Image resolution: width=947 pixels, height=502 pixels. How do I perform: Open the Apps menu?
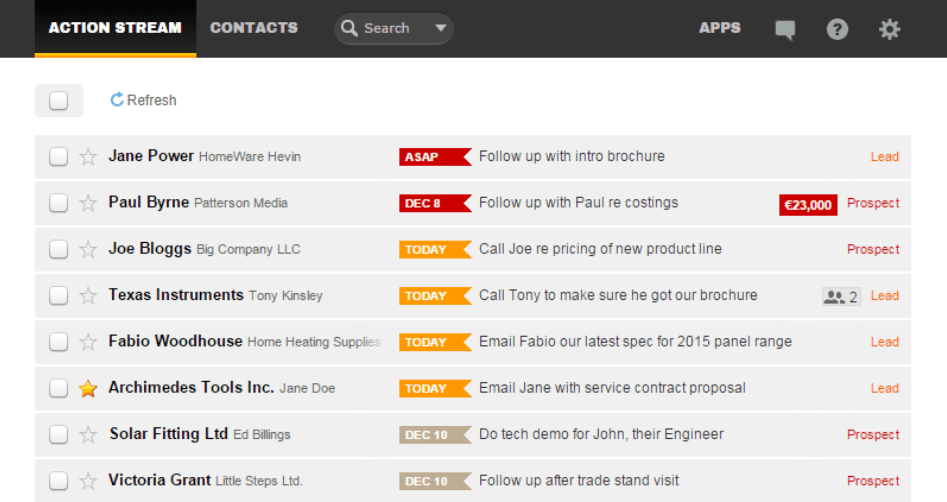point(719,28)
